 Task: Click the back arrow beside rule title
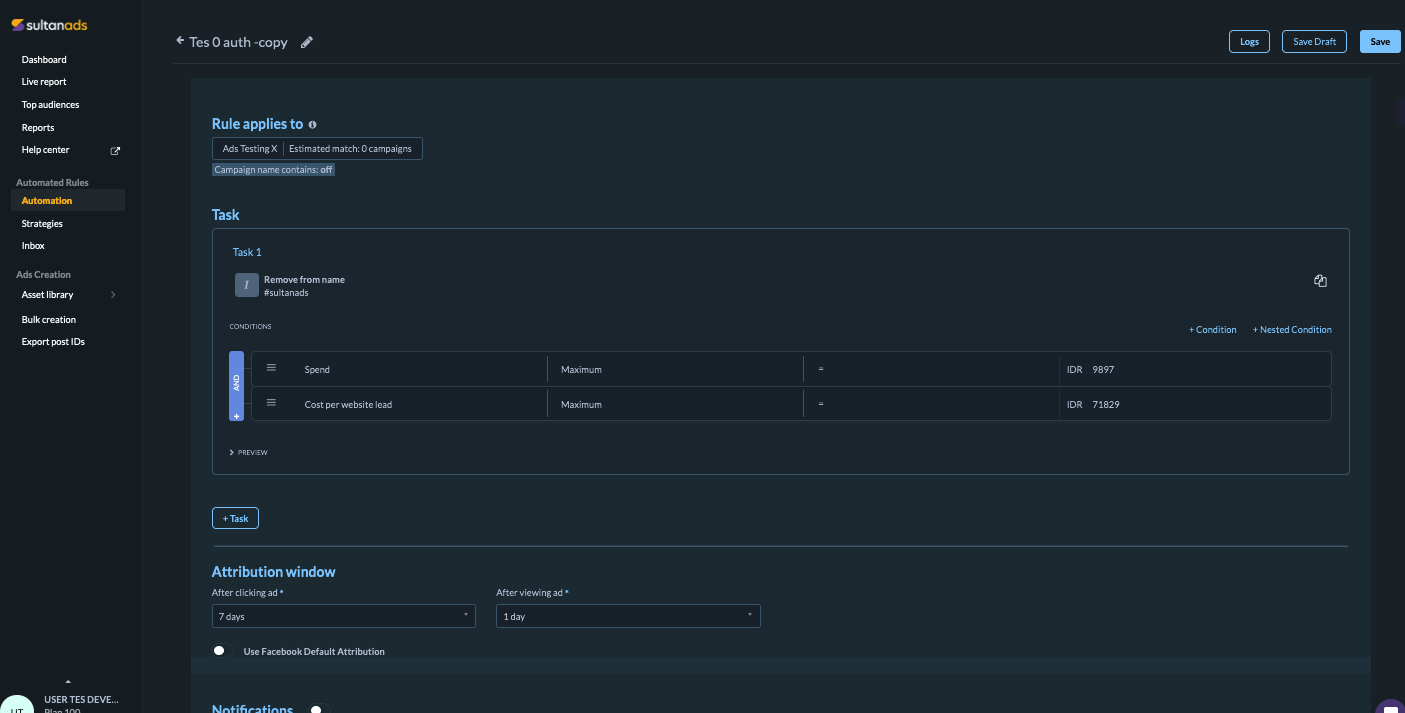[180, 41]
